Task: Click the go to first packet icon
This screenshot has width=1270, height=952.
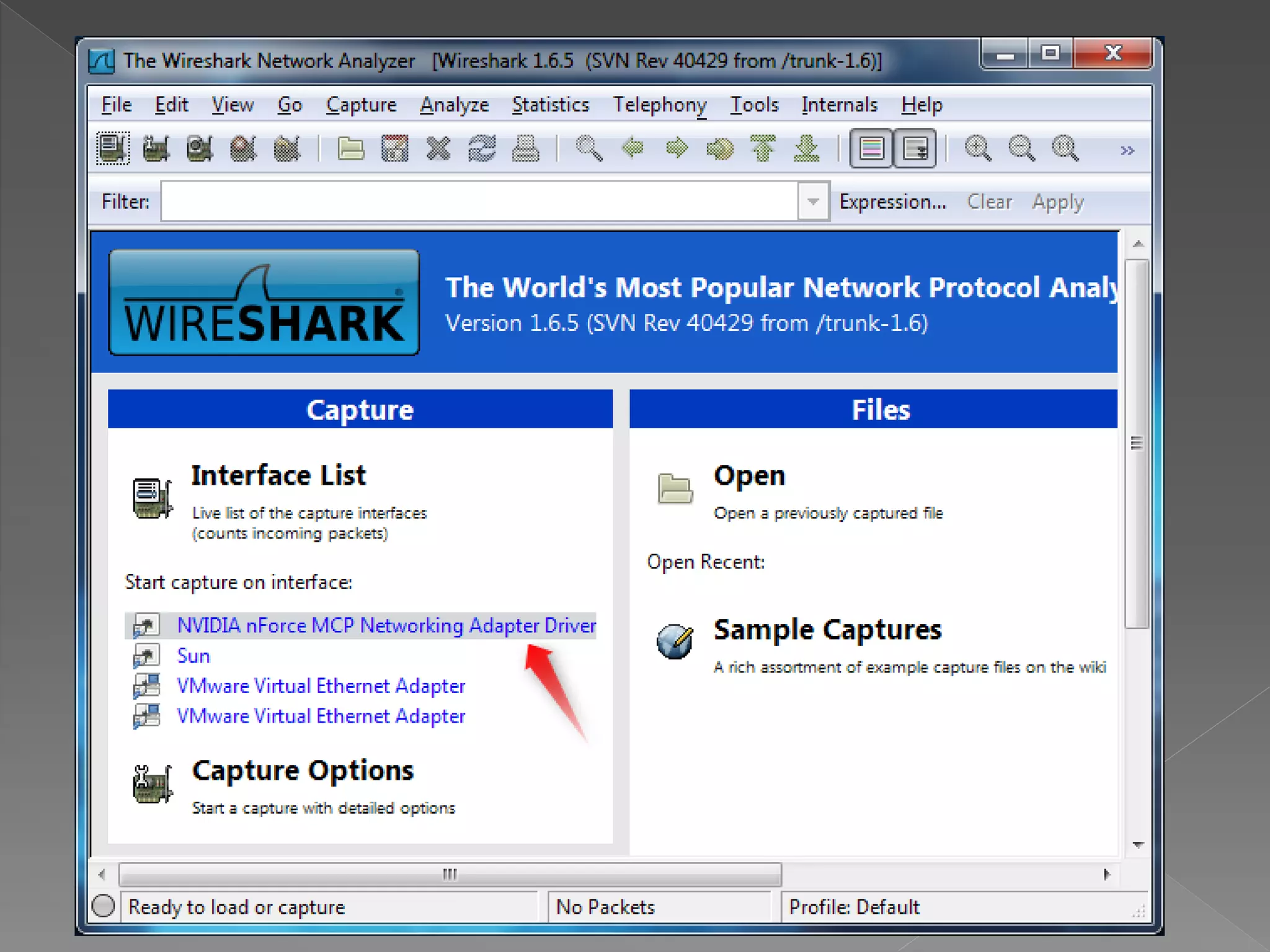Action: 763,149
